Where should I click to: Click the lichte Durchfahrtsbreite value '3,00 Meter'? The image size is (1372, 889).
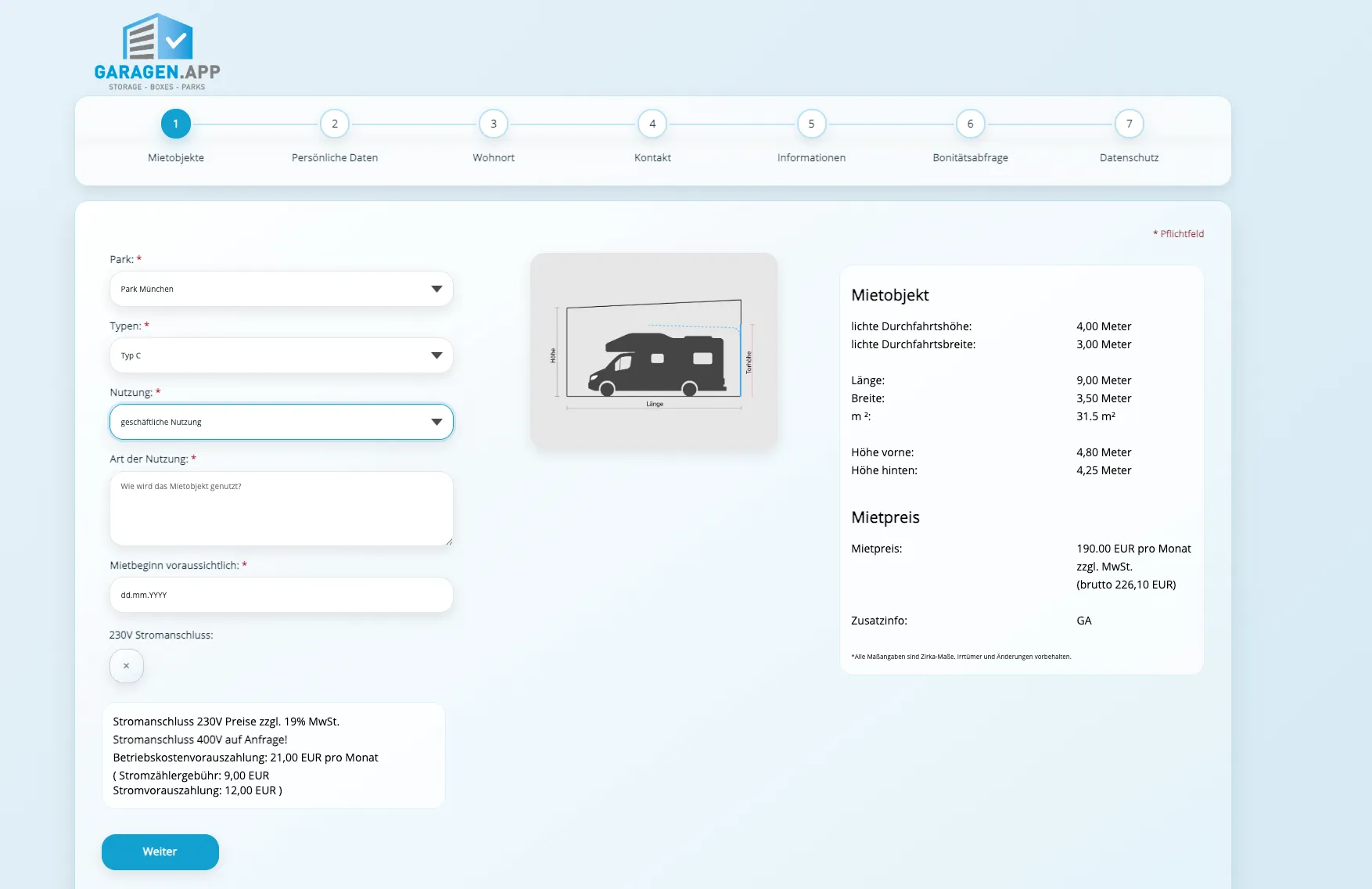coord(1104,344)
